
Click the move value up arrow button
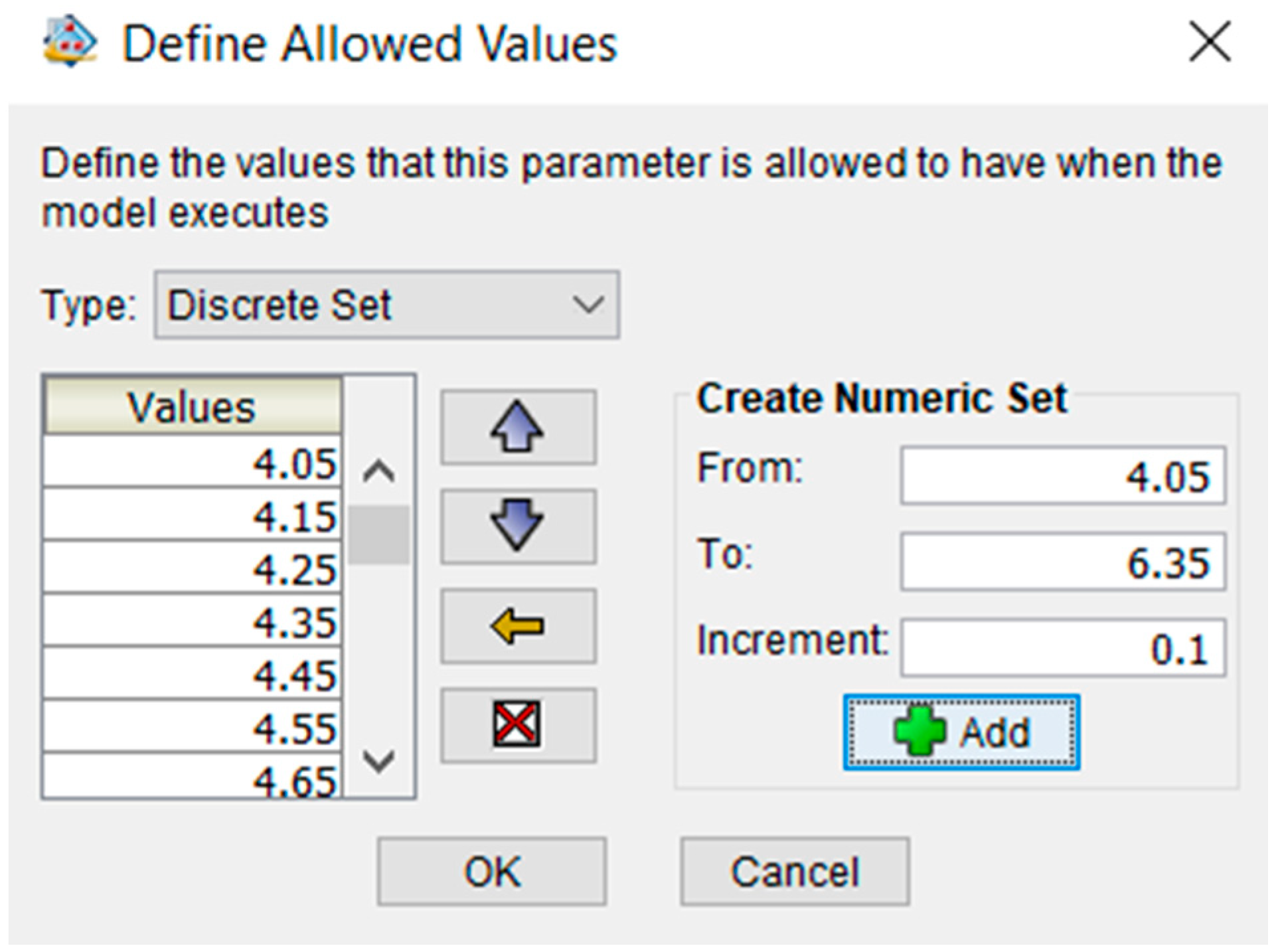coord(518,427)
